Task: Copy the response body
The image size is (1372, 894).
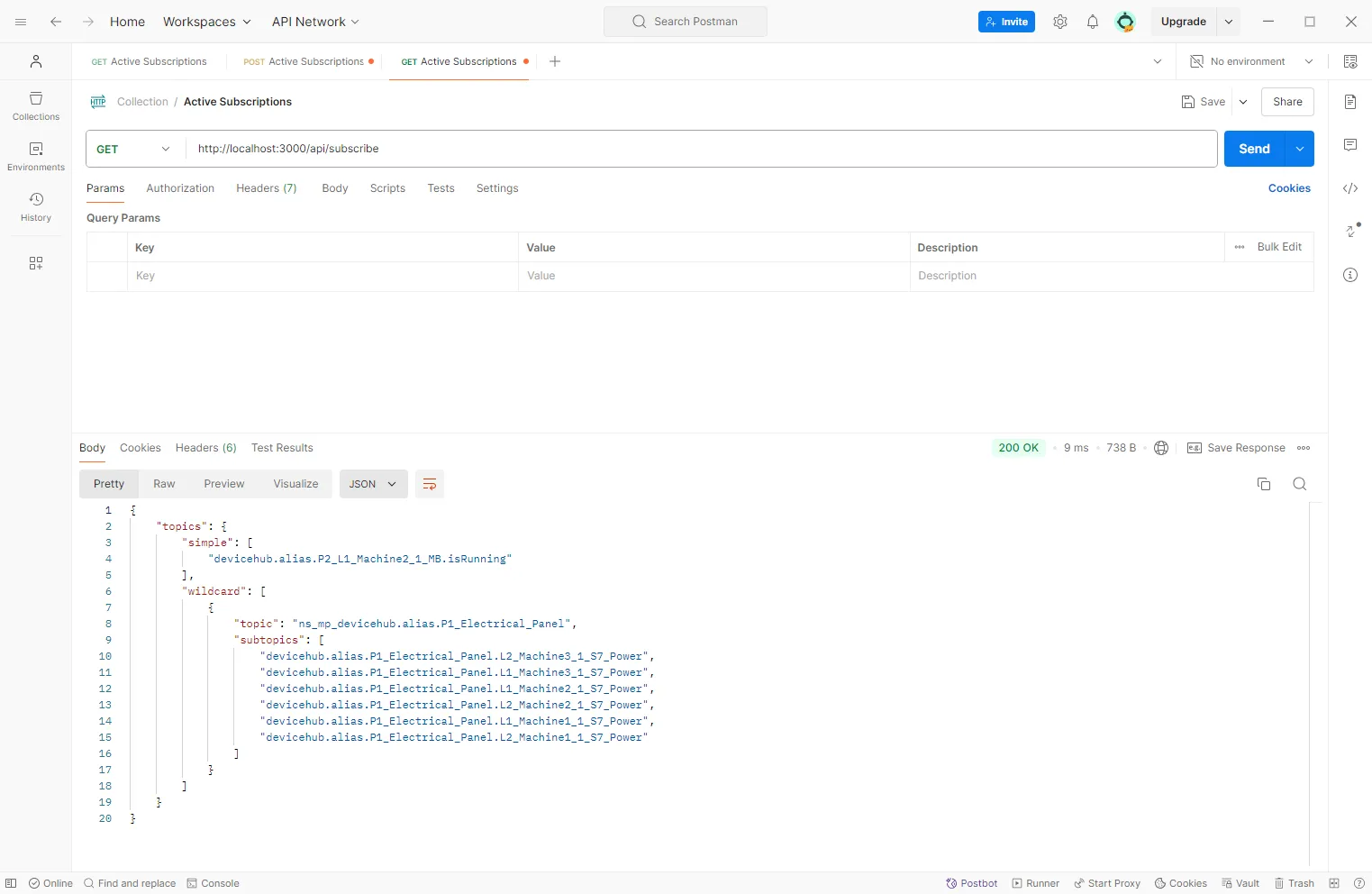Action: 1264,484
